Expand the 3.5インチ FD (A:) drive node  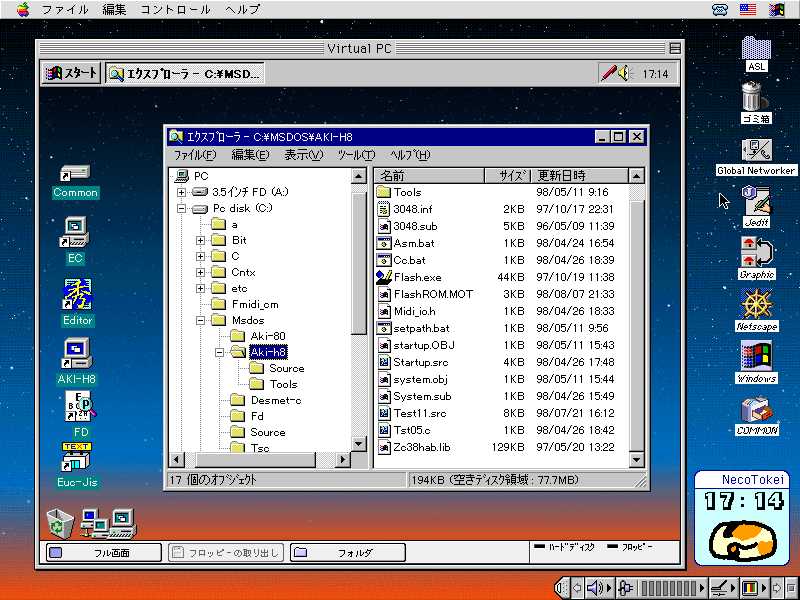182,192
